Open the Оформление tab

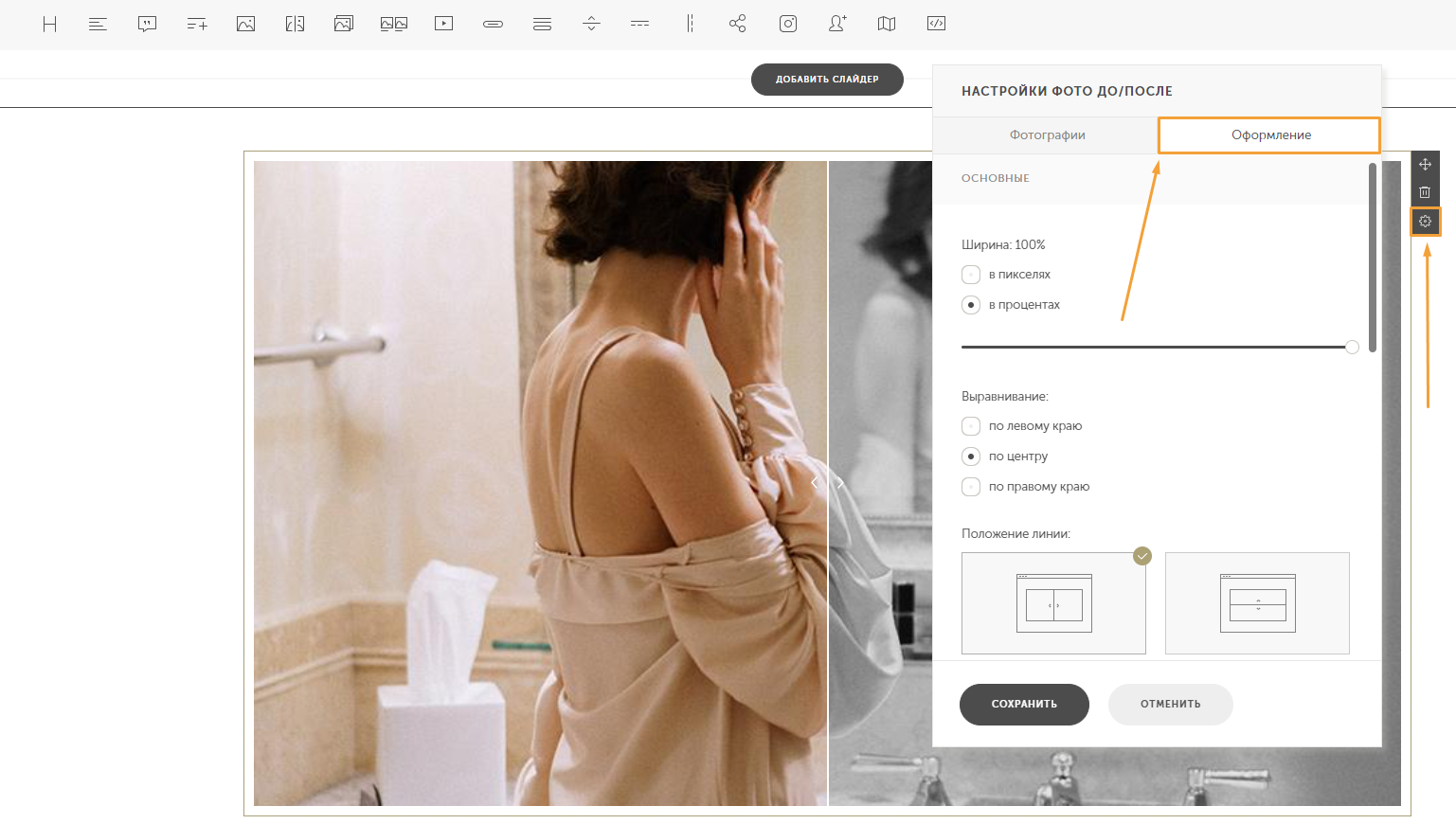1269,135
